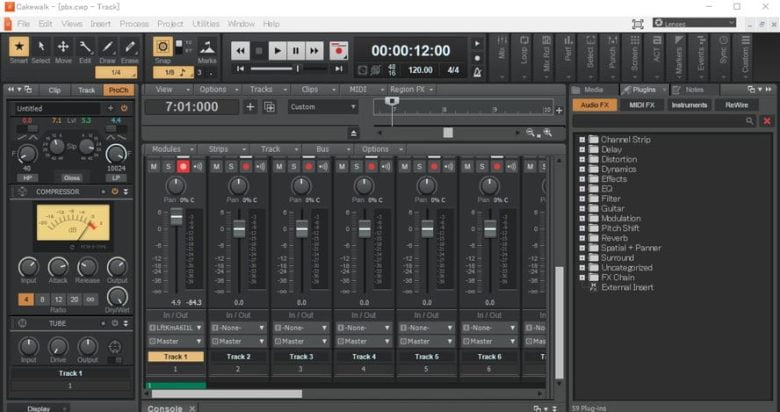Toggle the Snap button

(x=163, y=47)
